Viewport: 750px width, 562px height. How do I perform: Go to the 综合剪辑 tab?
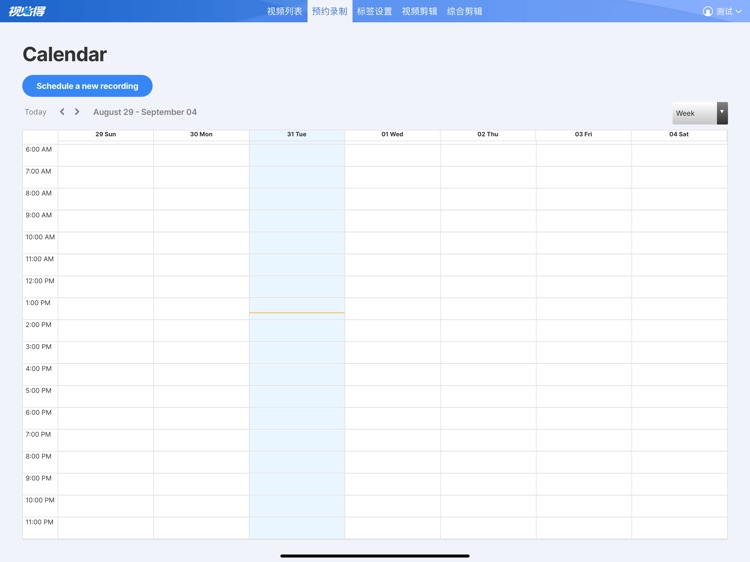coord(464,11)
